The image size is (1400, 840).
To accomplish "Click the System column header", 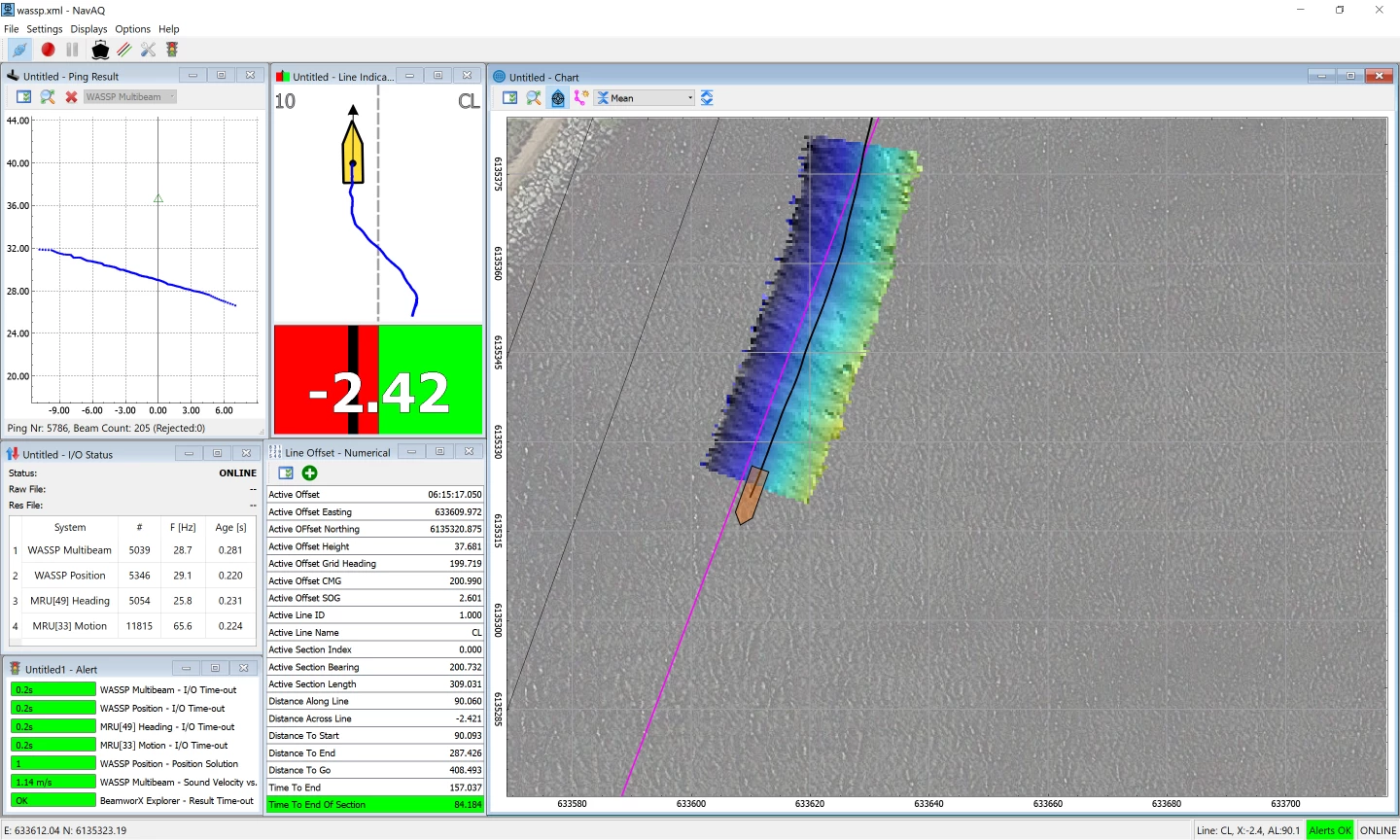I will click(70, 527).
